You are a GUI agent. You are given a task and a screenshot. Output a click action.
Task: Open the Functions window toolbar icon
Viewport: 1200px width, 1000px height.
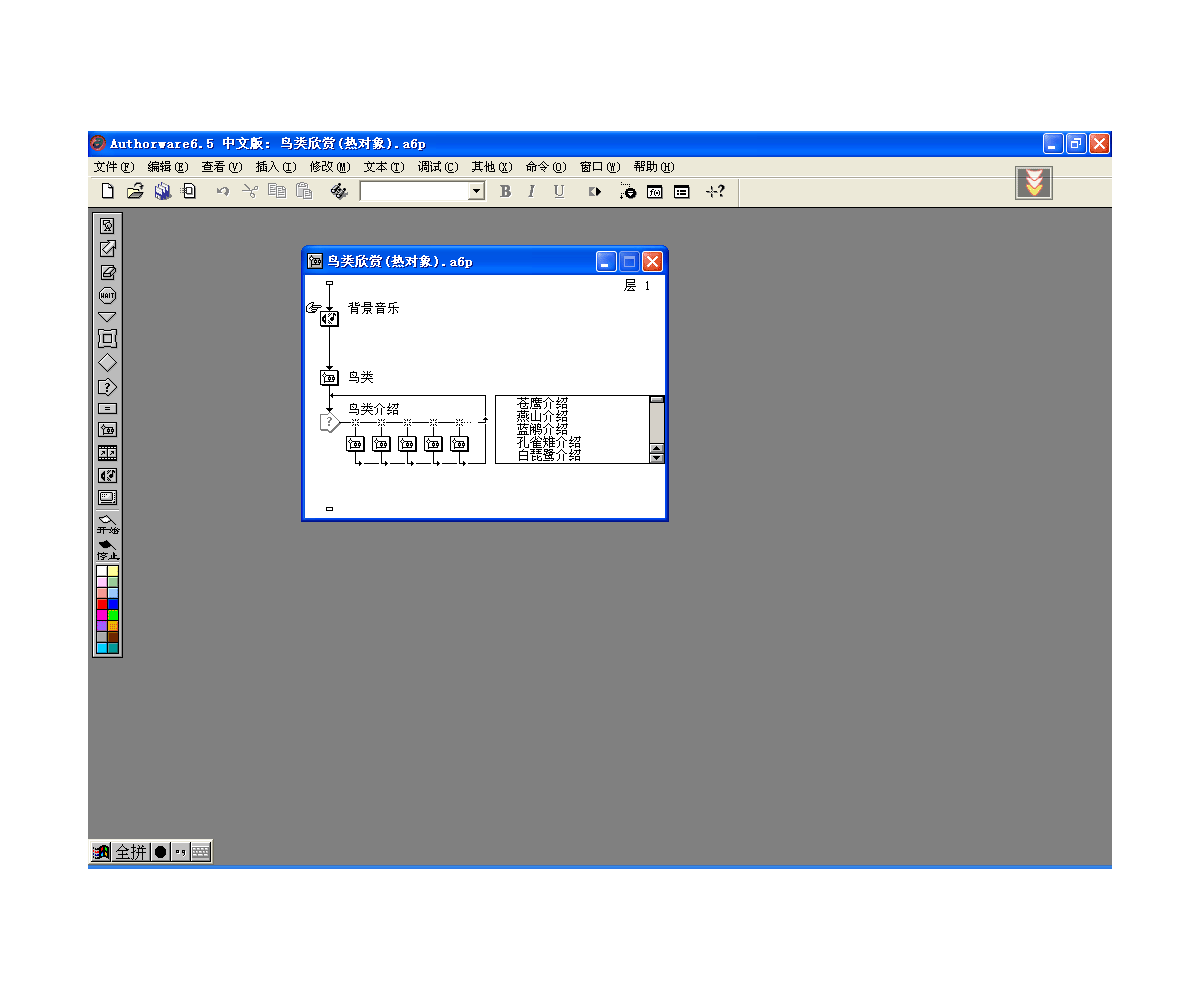(x=654, y=191)
